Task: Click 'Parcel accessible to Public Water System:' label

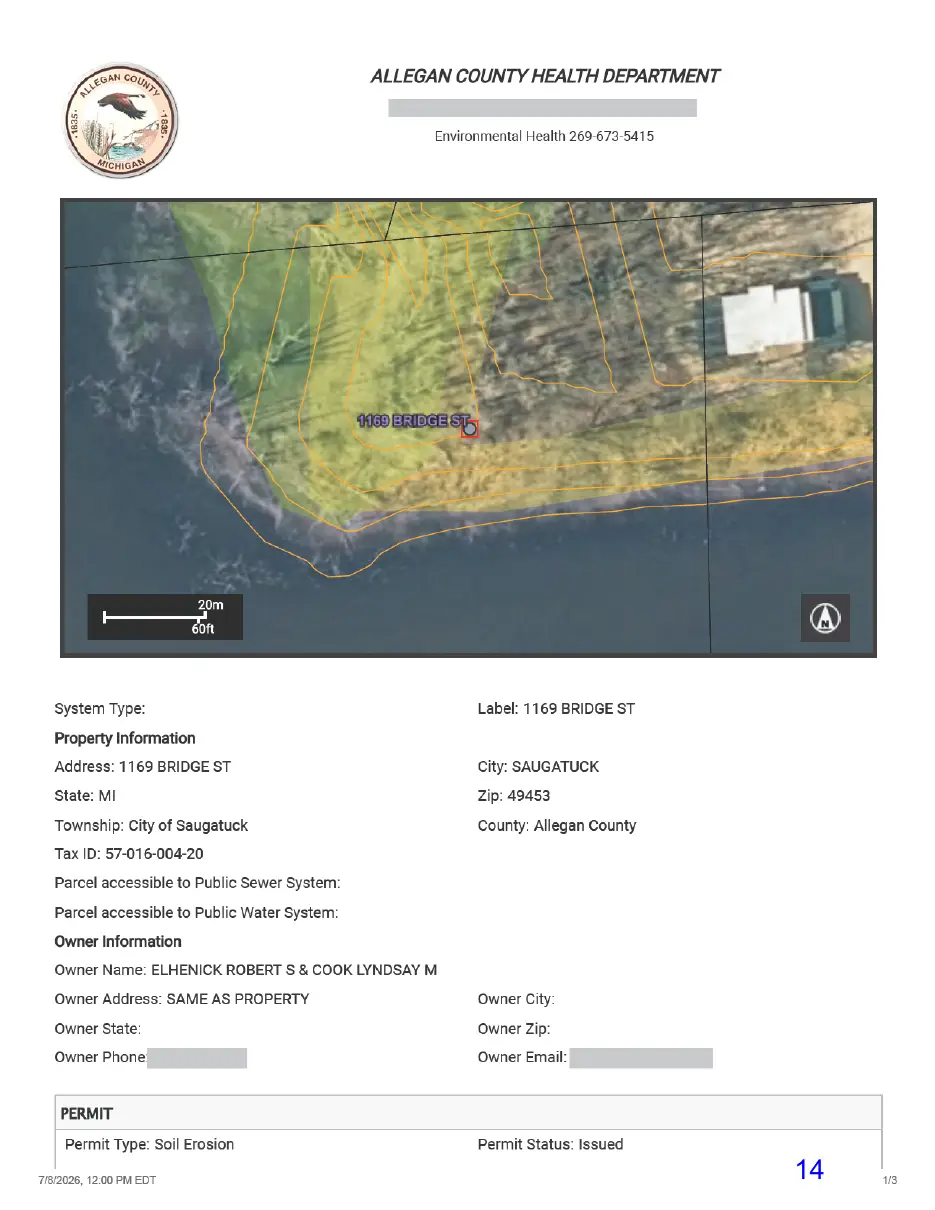Action: [197, 913]
